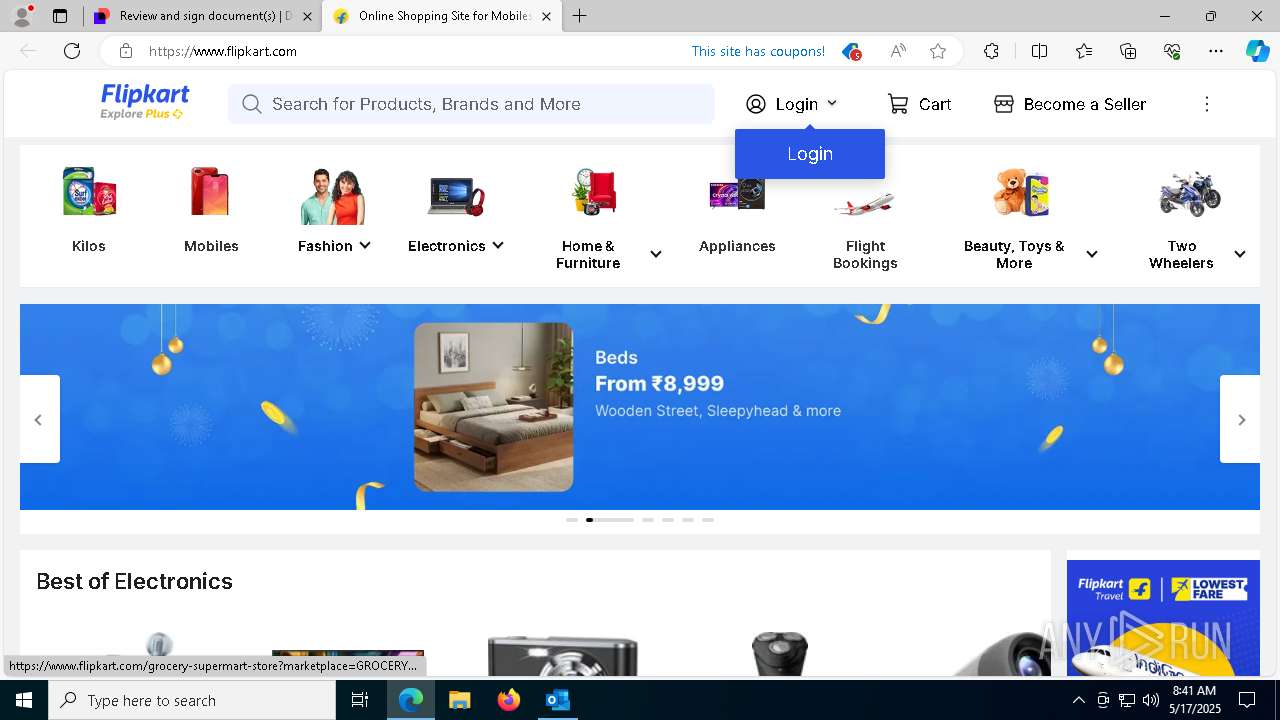Select the Kilos grocery category icon
Viewport: 1280px width, 720px height.
point(89,192)
